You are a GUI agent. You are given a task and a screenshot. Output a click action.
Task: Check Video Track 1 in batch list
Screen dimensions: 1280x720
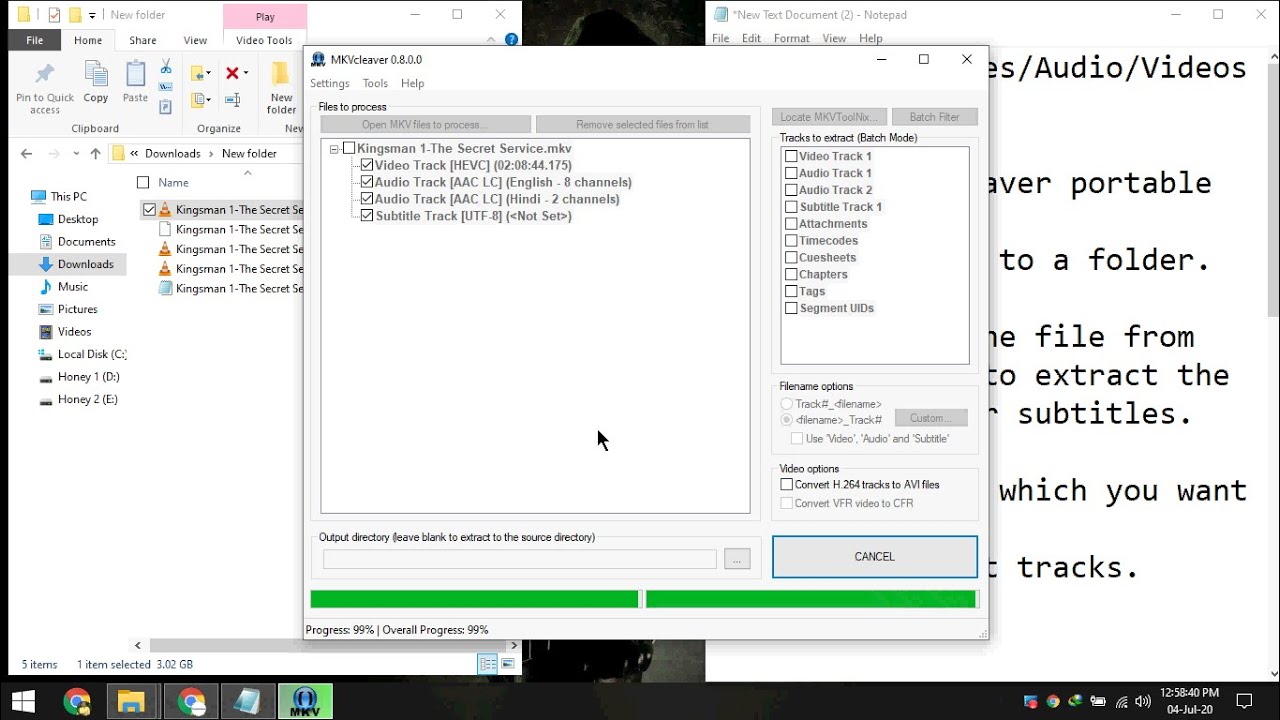[x=792, y=157]
